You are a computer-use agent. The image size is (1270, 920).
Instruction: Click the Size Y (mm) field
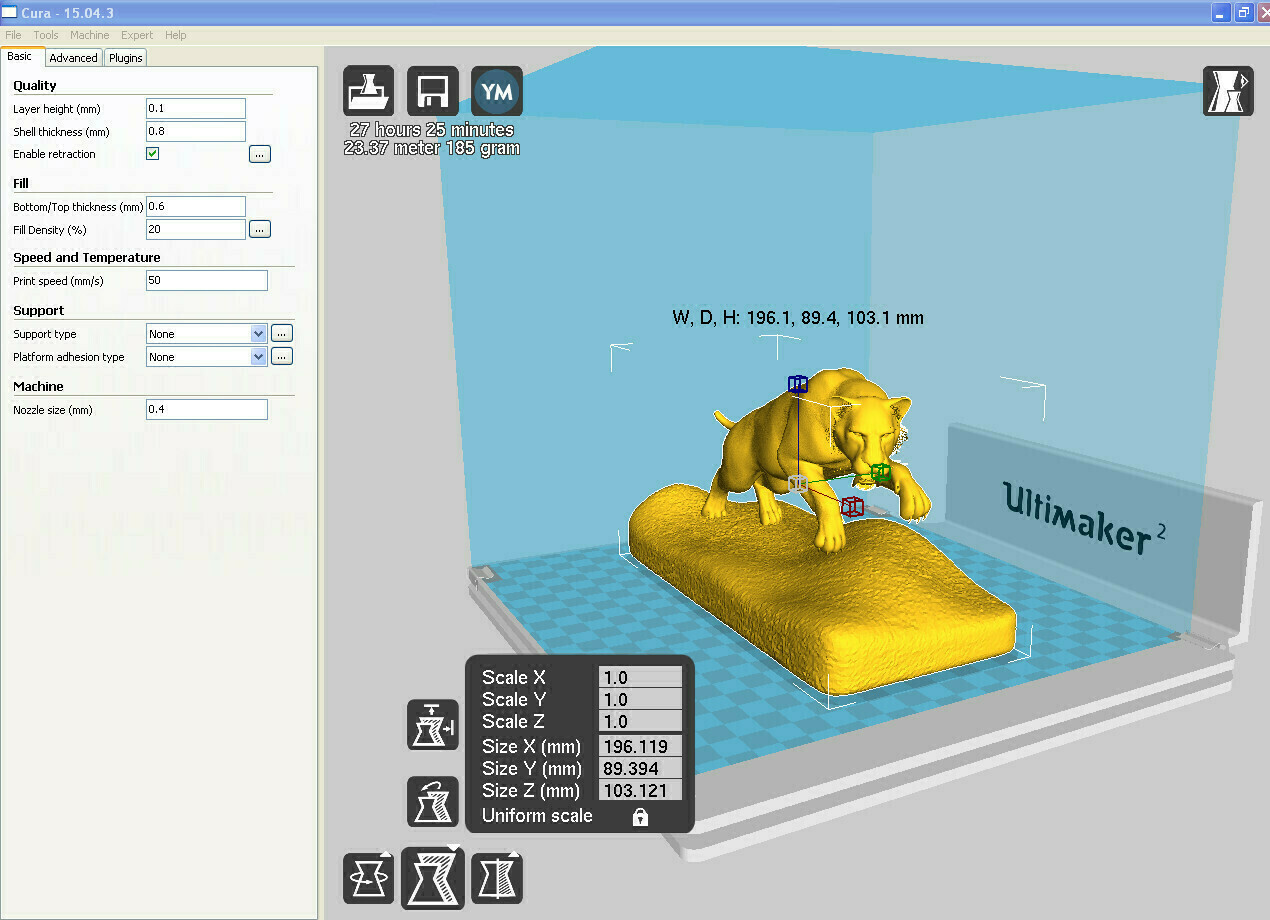tap(640, 768)
